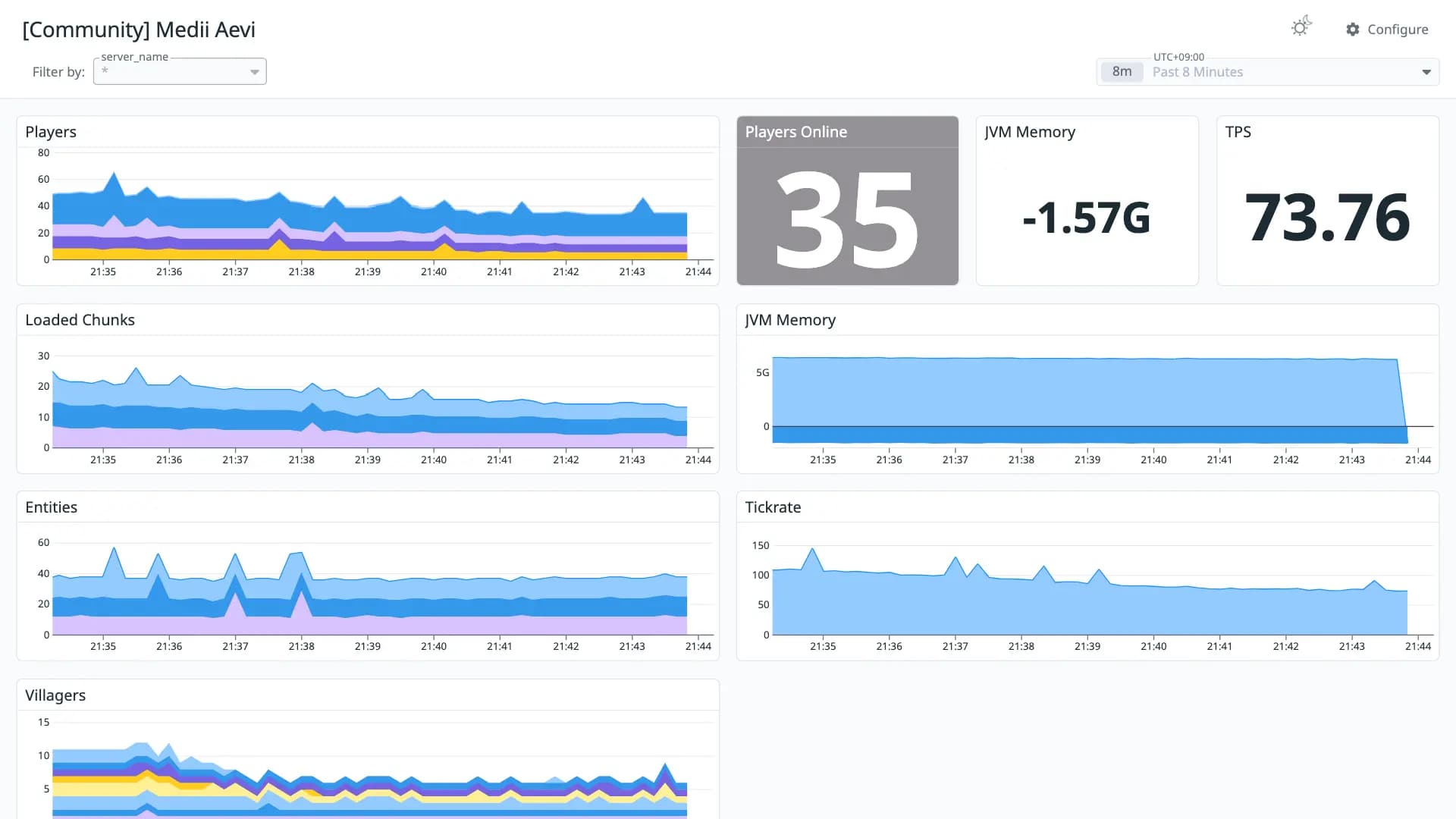Image resolution: width=1456 pixels, height=819 pixels.
Task: Click the JVM Memory timeseries graph title
Action: click(x=790, y=320)
